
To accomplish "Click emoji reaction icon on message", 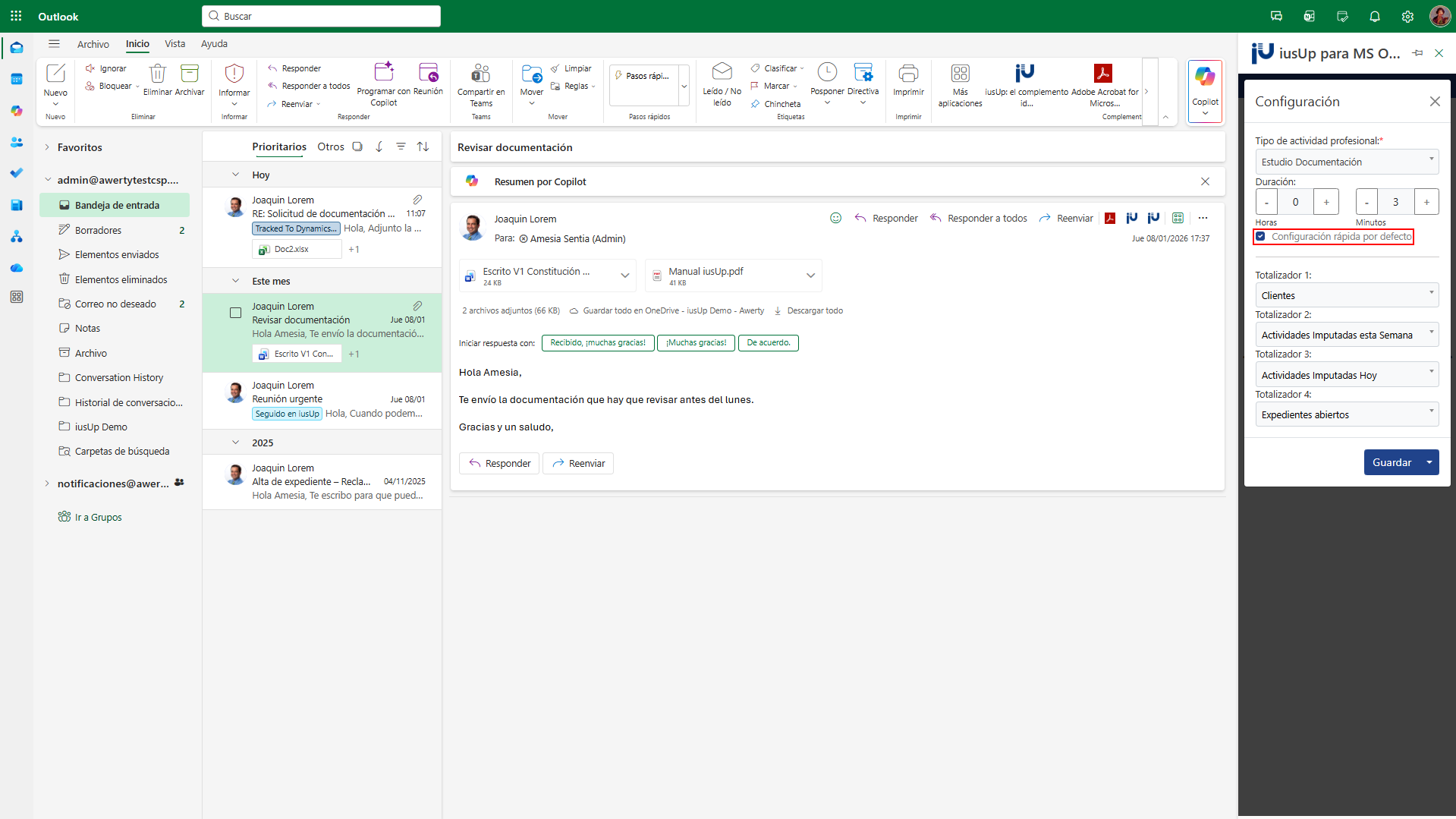I will (x=835, y=219).
